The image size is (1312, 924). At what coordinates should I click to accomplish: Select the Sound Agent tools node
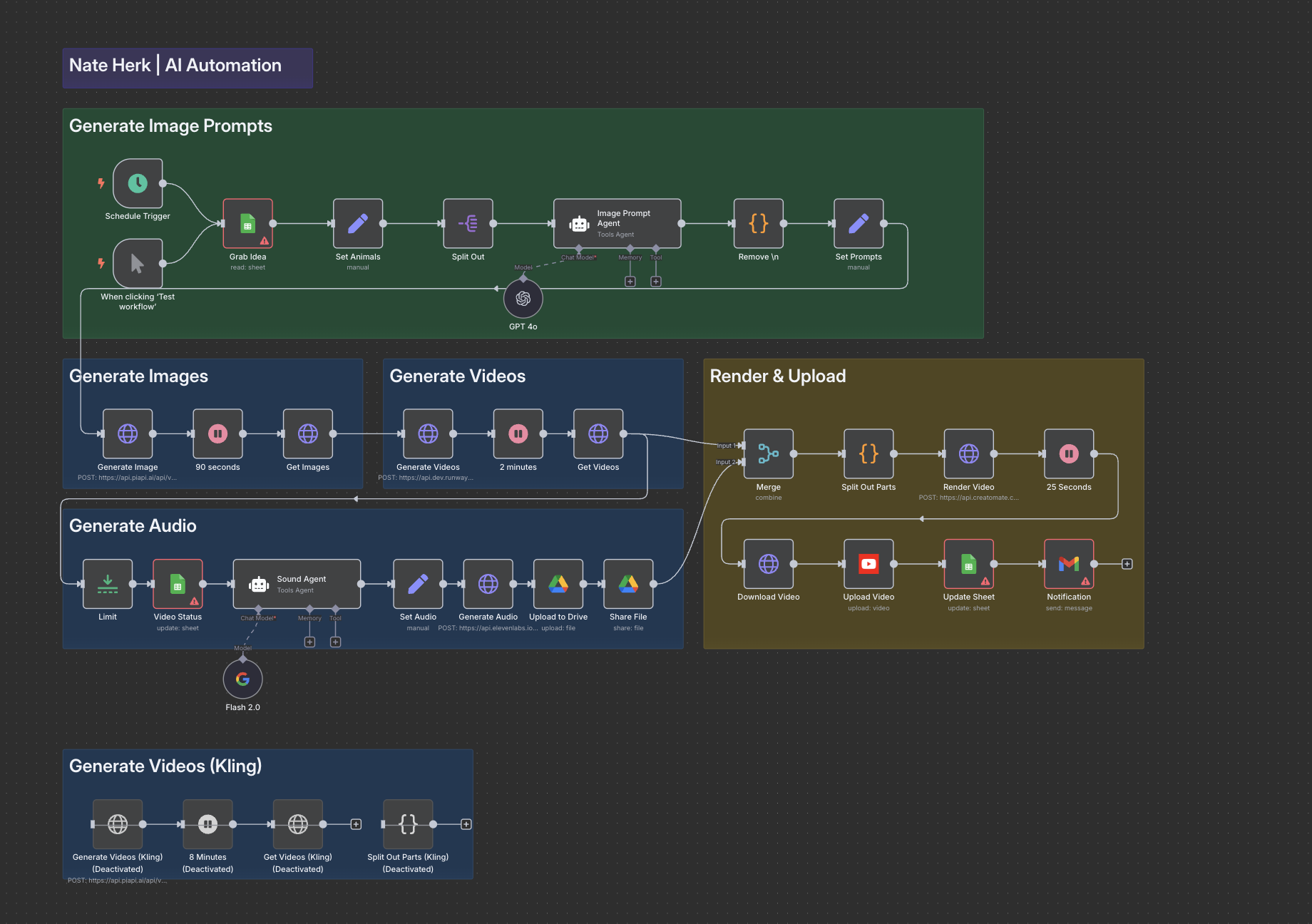tap(297, 585)
